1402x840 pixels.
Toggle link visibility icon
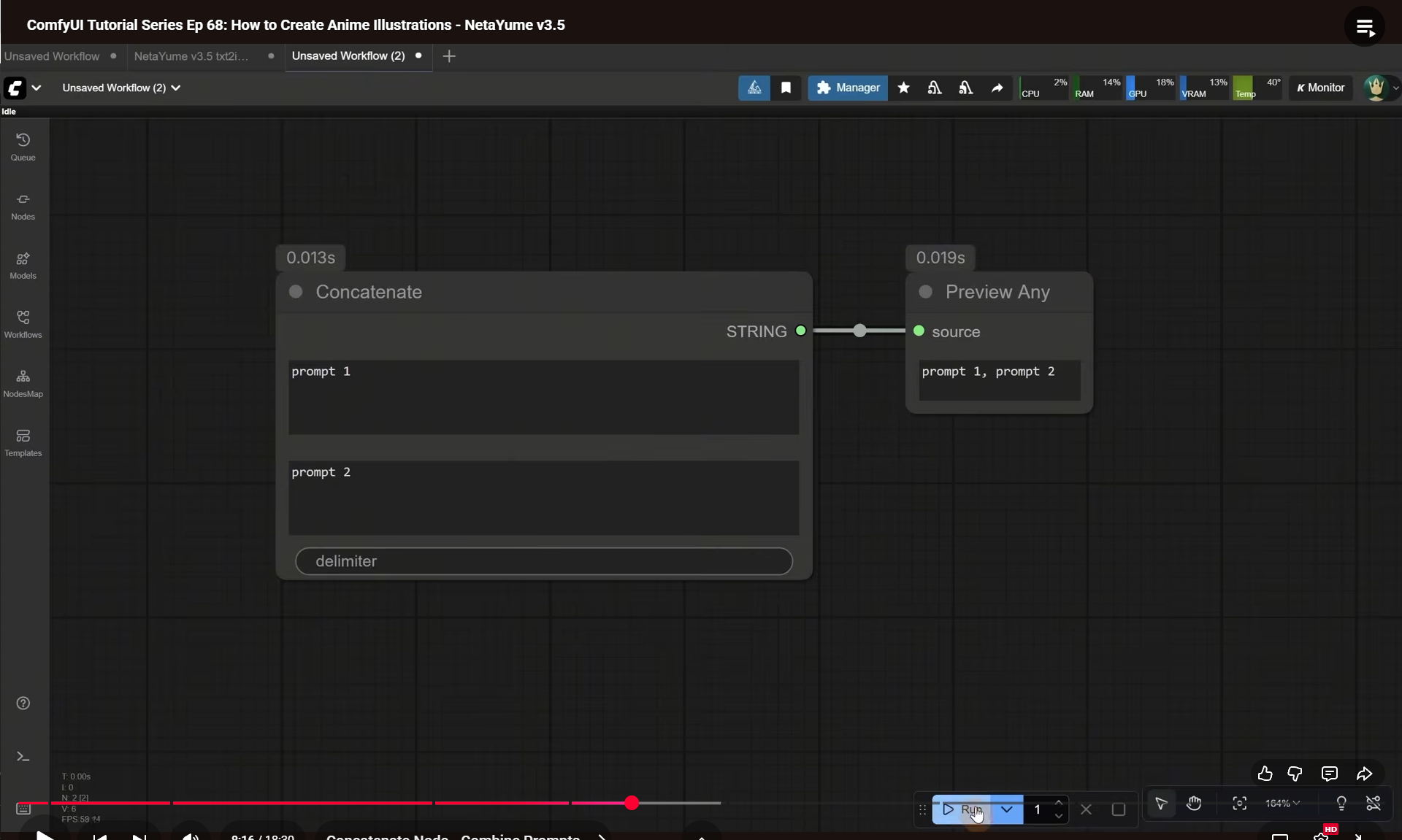(x=1373, y=804)
